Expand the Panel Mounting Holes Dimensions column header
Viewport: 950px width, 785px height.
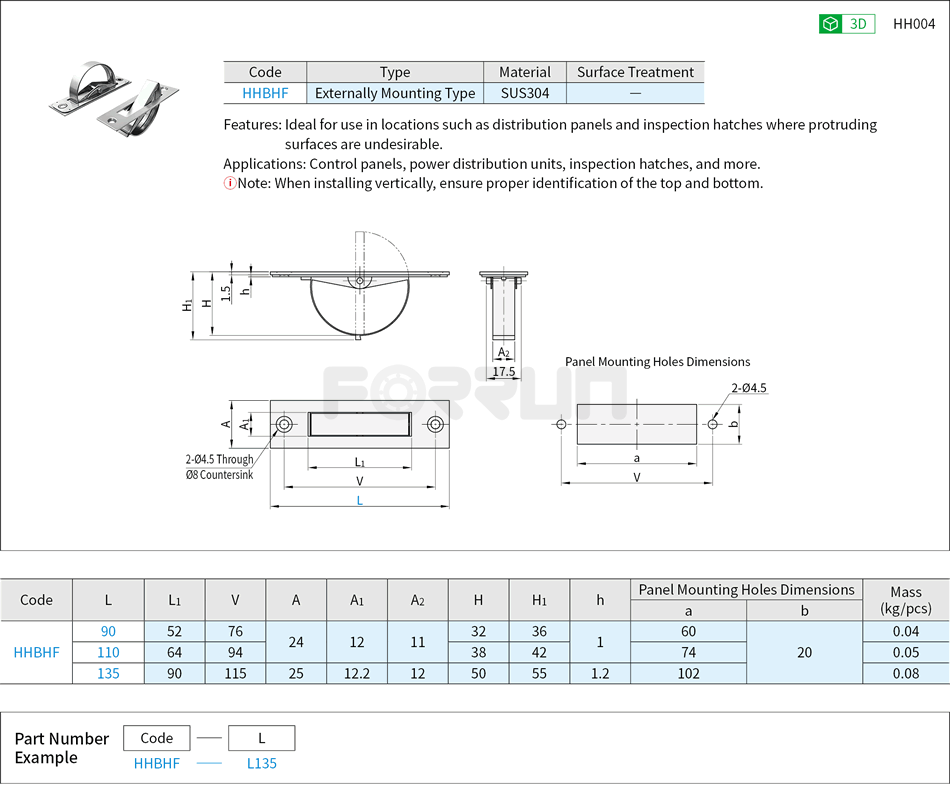[744, 589]
